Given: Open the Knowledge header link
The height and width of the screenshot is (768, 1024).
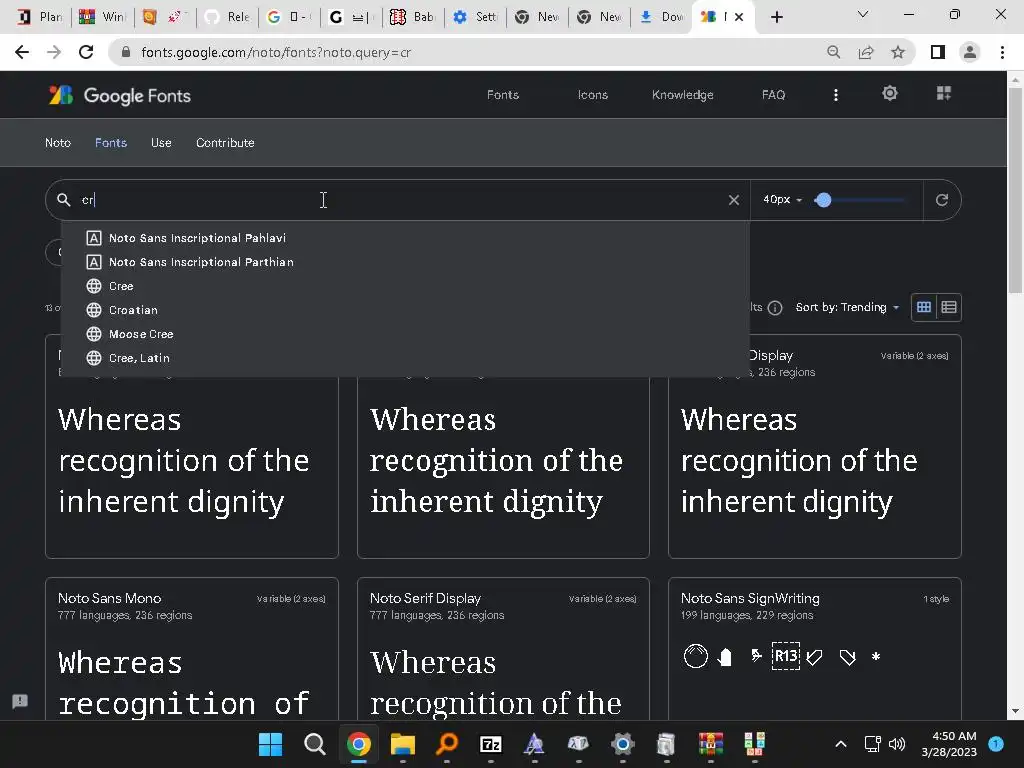Looking at the screenshot, I should pyautogui.click(x=682, y=95).
